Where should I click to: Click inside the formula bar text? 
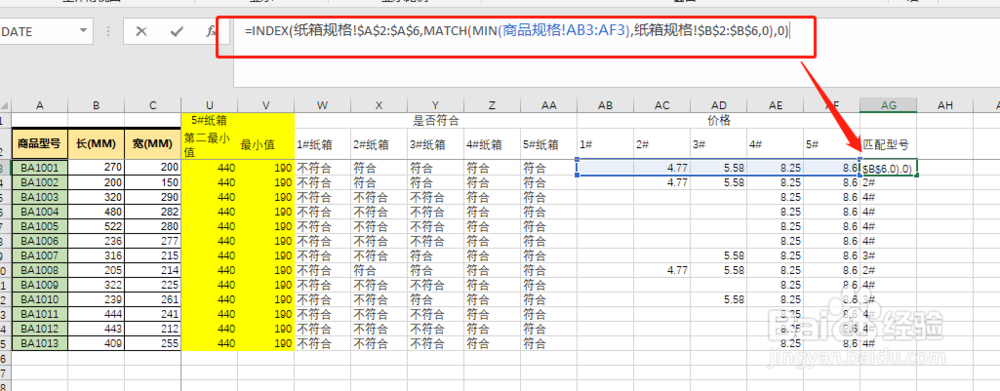click(x=518, y=31)
